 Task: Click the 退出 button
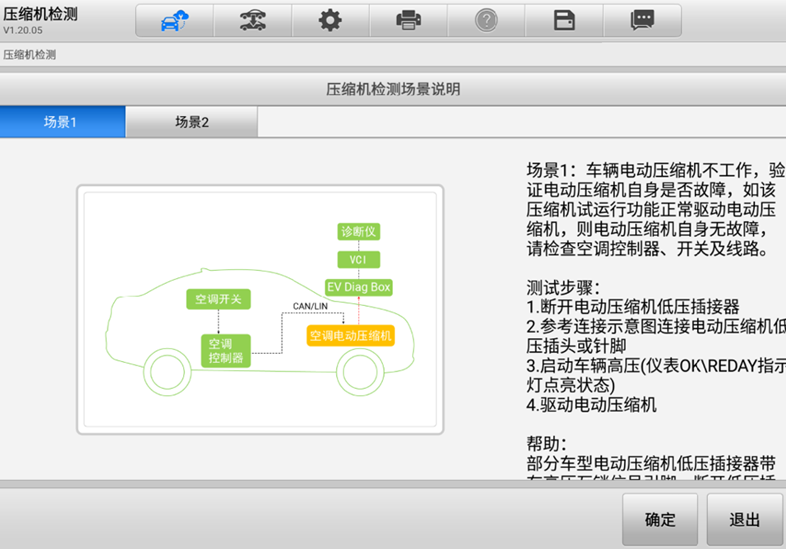tap(744, 519)
